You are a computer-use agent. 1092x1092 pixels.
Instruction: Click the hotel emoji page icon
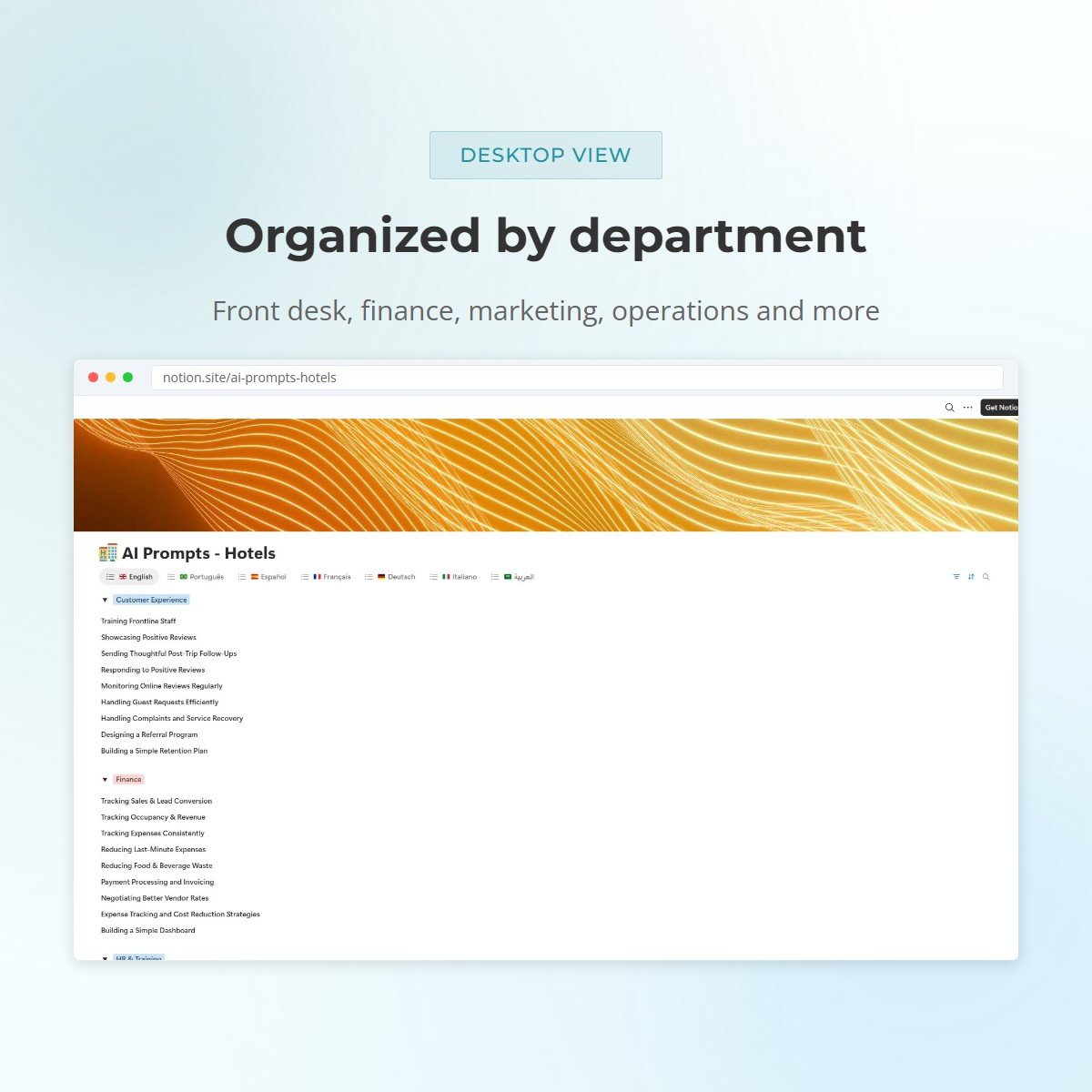108,553
